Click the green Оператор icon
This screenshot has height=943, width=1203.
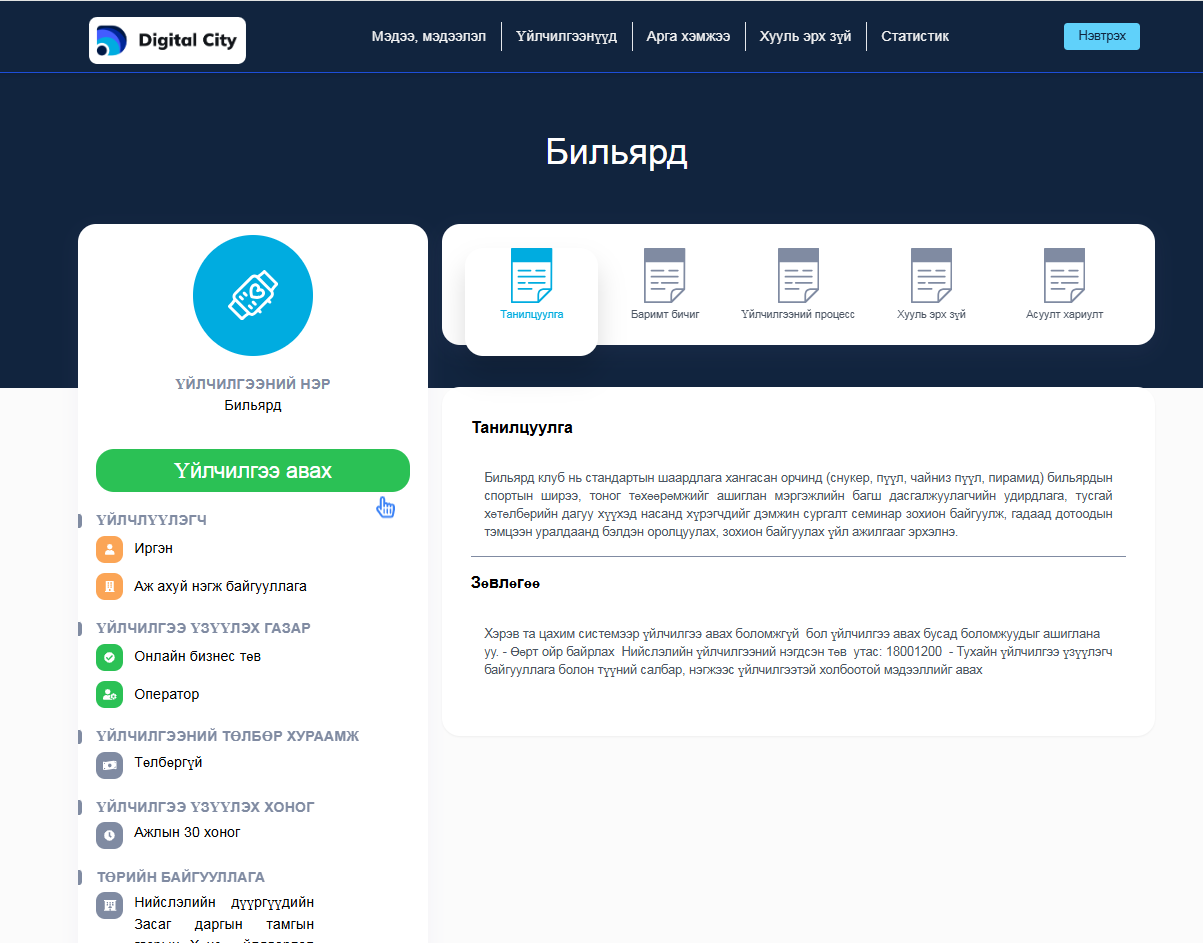109,694
